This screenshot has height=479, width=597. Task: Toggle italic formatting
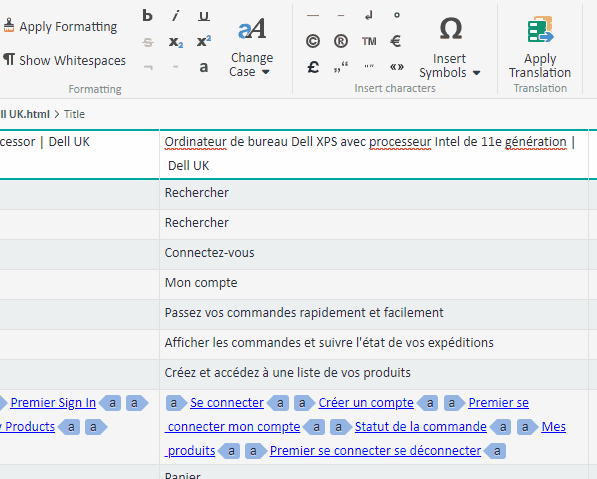tap(176, 16)
